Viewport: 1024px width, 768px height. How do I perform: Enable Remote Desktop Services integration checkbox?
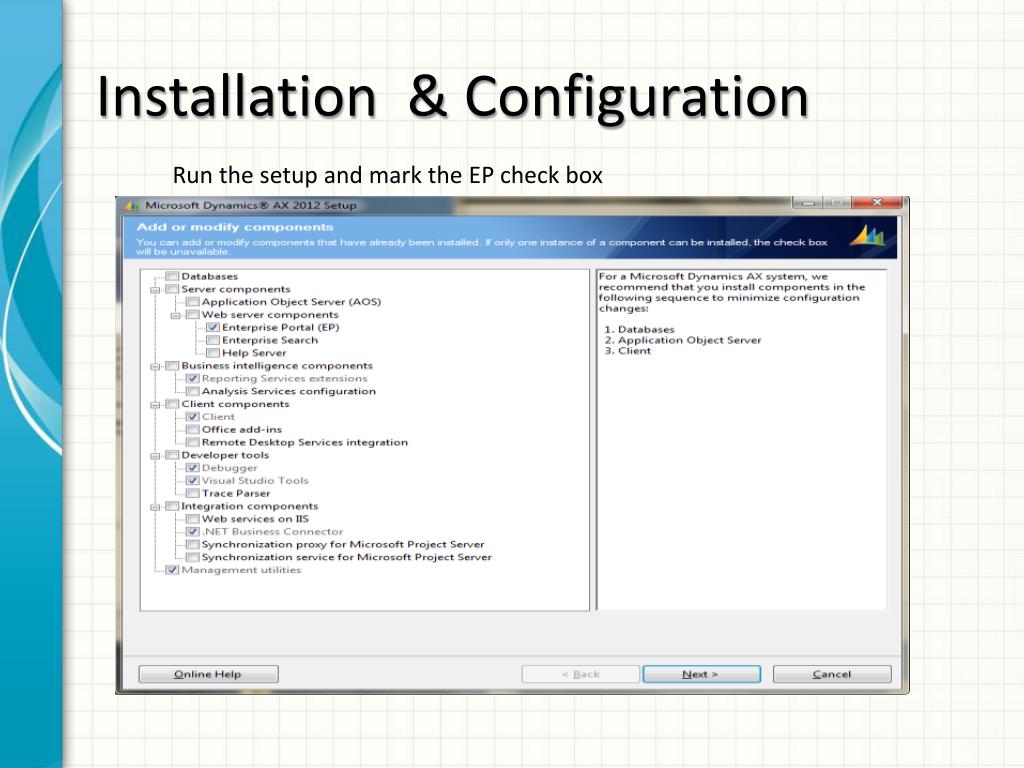point(193,442)
